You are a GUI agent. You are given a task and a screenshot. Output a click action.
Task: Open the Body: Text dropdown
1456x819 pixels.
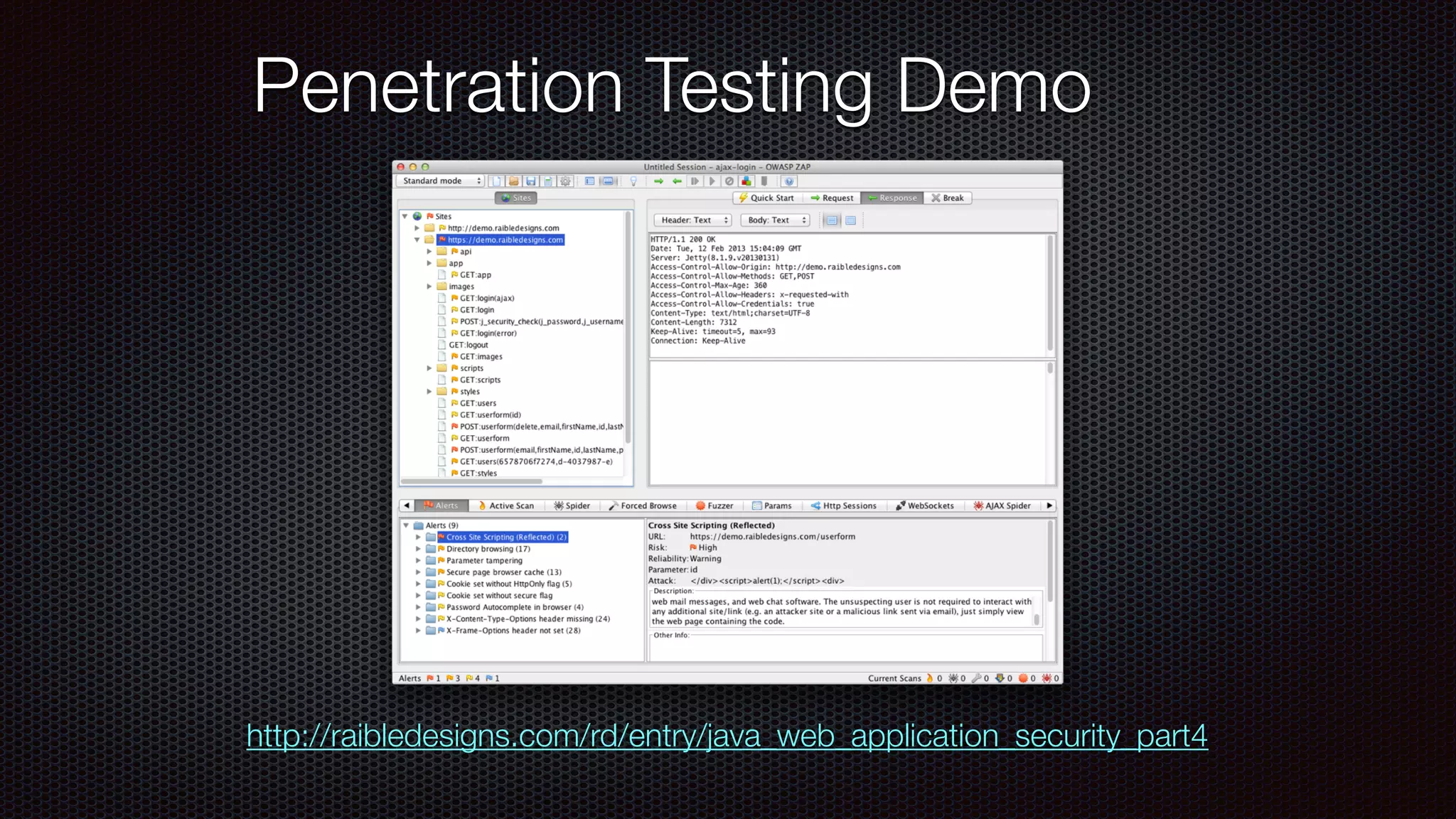[x=775, y=220]
